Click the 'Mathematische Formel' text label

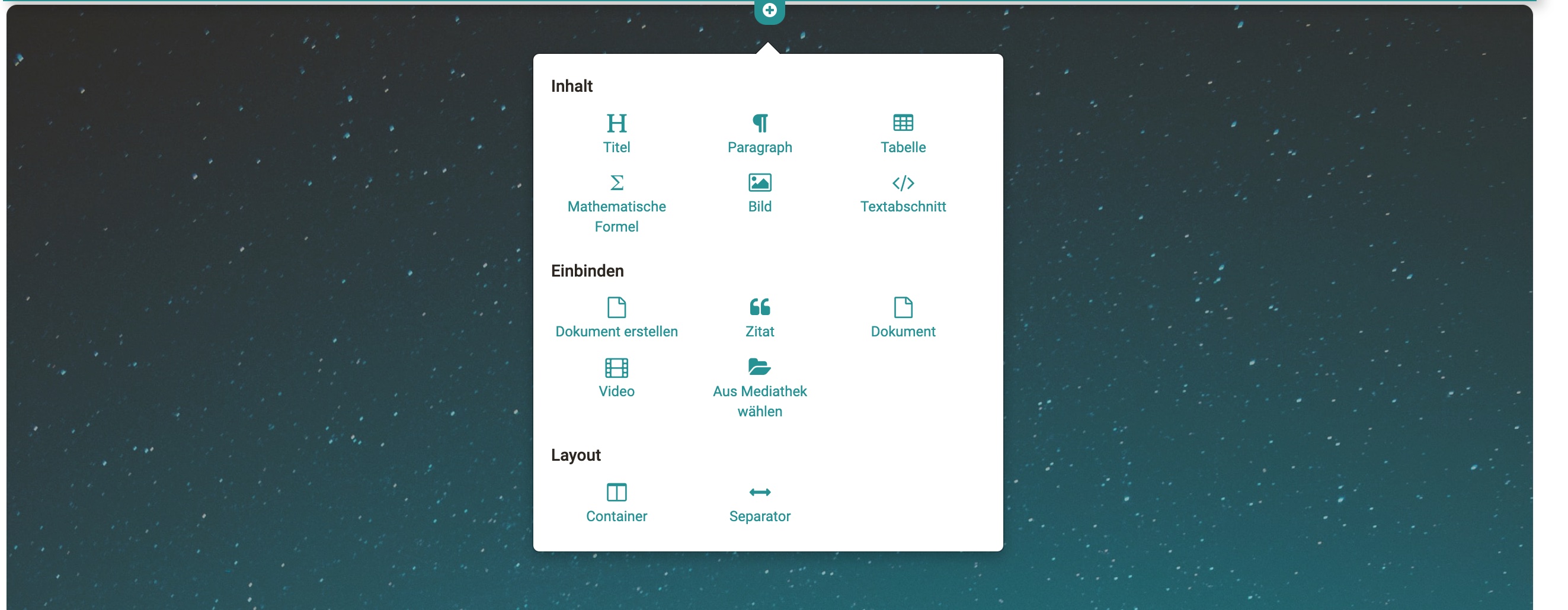tap(616, 217)
